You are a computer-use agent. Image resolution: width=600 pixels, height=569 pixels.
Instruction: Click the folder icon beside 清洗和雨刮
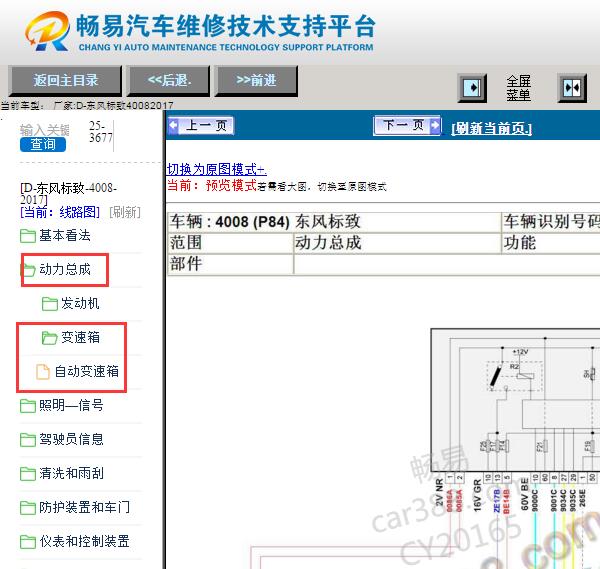[28, 474]
